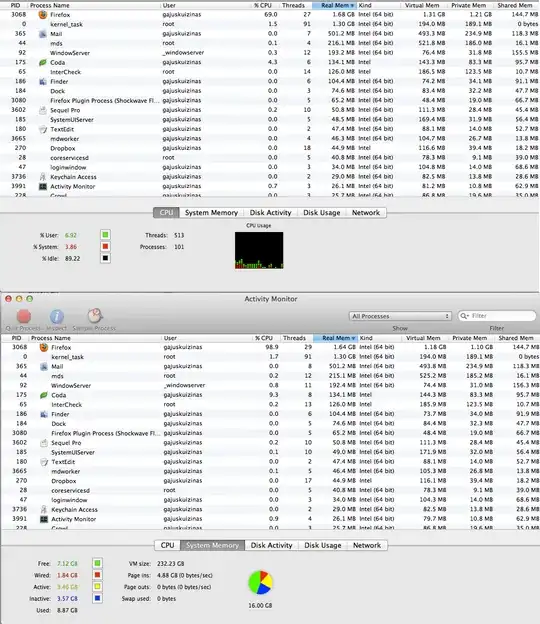Click the 16.00 GB memory pie chart

[x=260, y=583]
